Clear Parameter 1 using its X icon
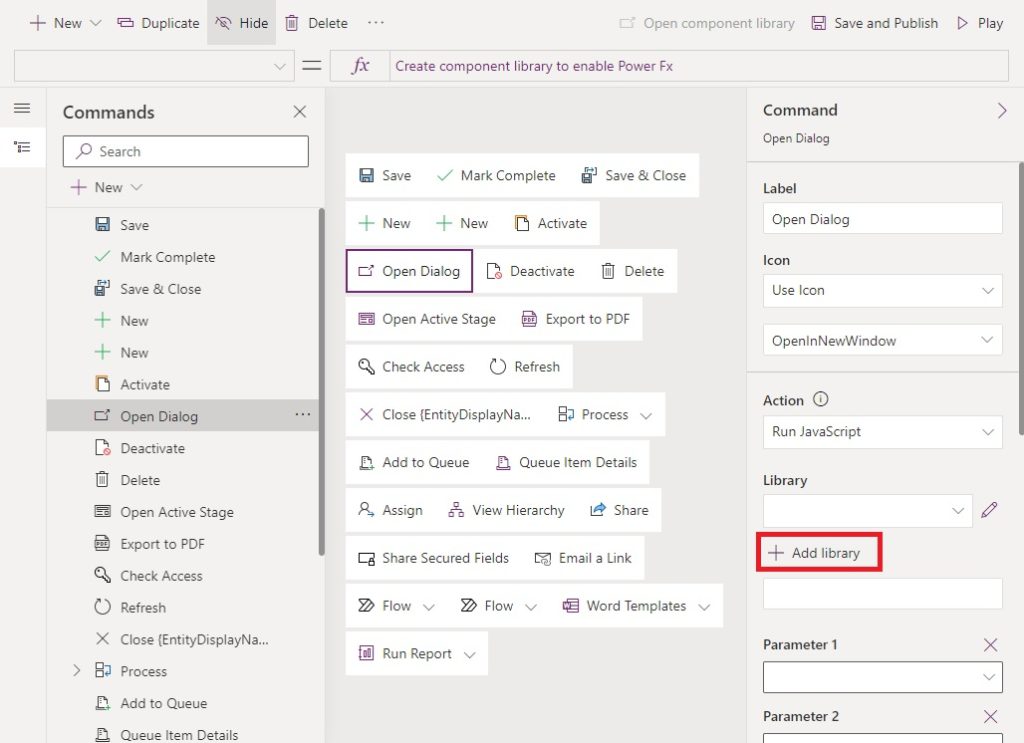 [x=990, y=645]
